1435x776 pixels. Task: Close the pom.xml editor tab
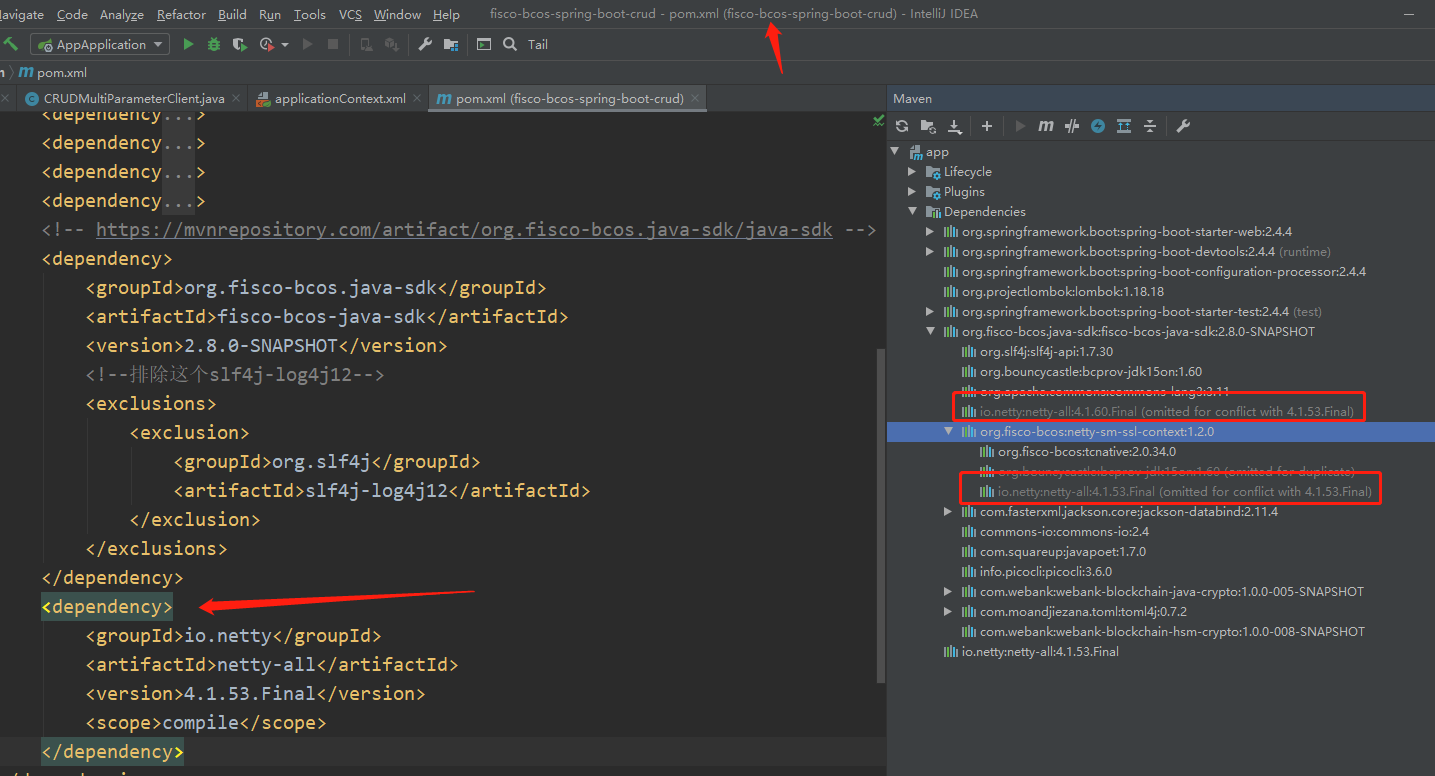coord(695,98)
